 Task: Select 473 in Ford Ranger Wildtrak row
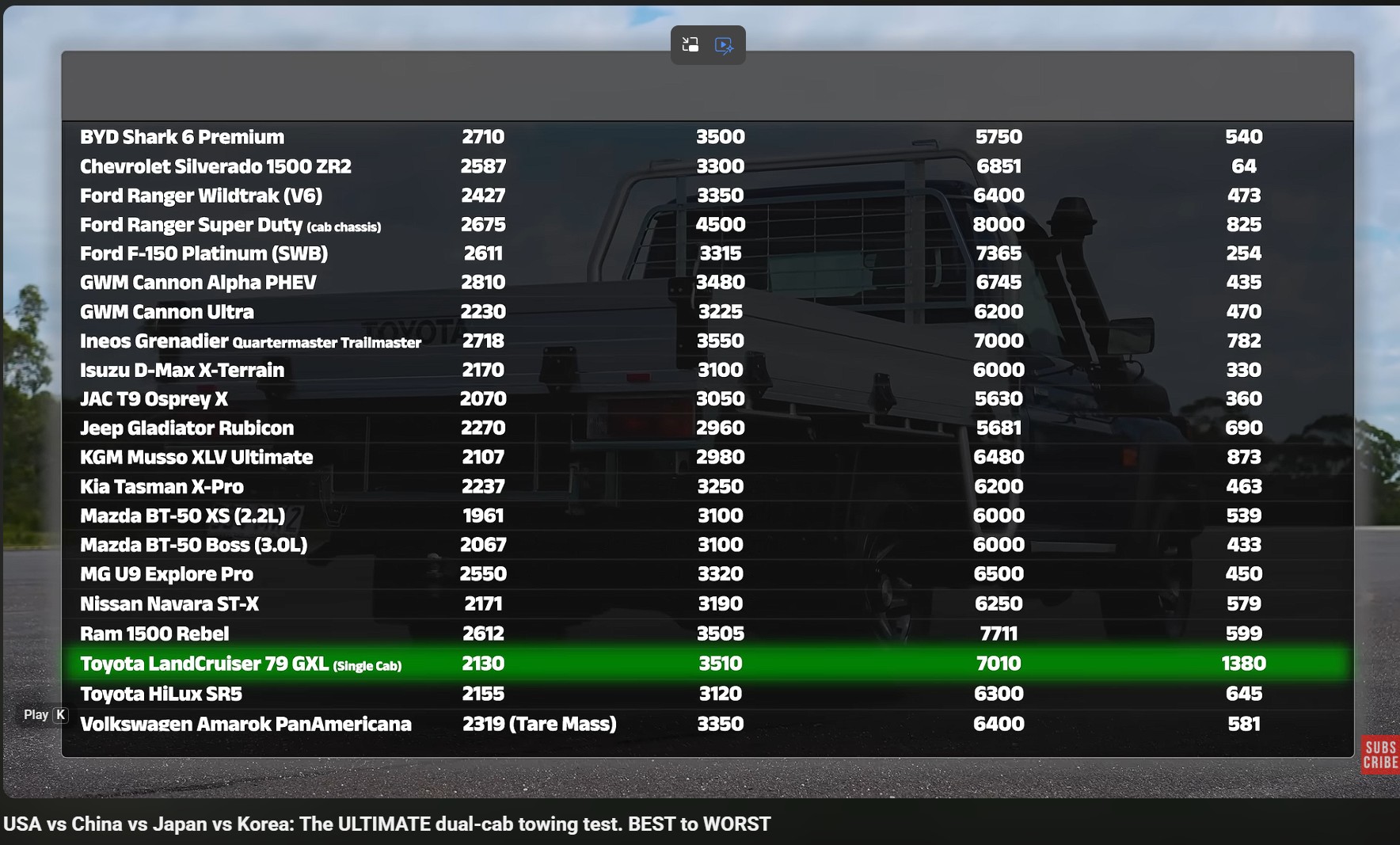tap(1244, 196)
